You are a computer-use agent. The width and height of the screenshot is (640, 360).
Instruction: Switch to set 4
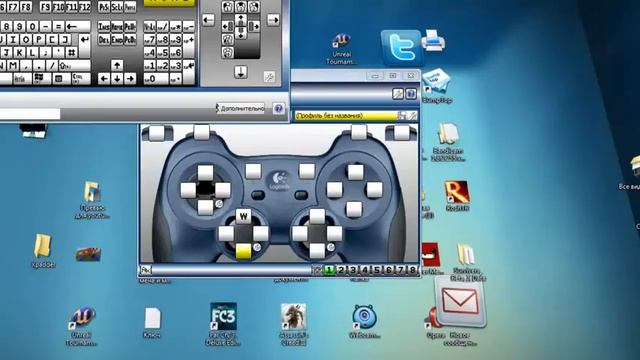click(x=365, y=270)
